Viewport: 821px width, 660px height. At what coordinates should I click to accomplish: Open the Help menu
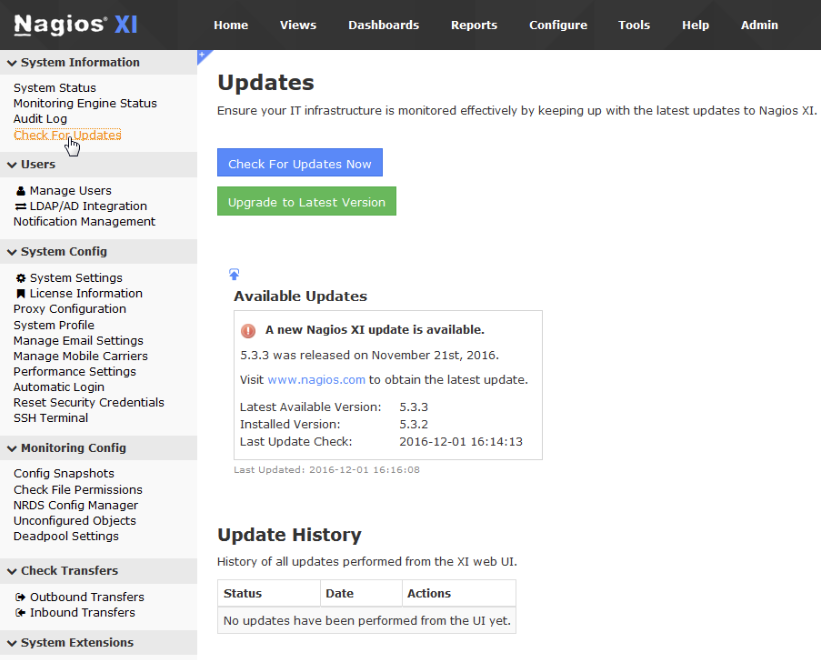(x=695, y=25)
